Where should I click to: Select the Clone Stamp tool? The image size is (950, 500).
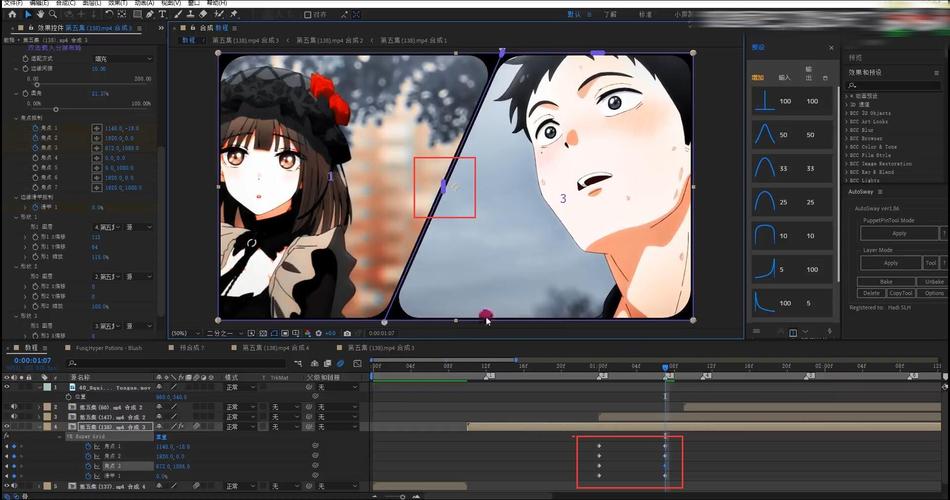[190, 14]
